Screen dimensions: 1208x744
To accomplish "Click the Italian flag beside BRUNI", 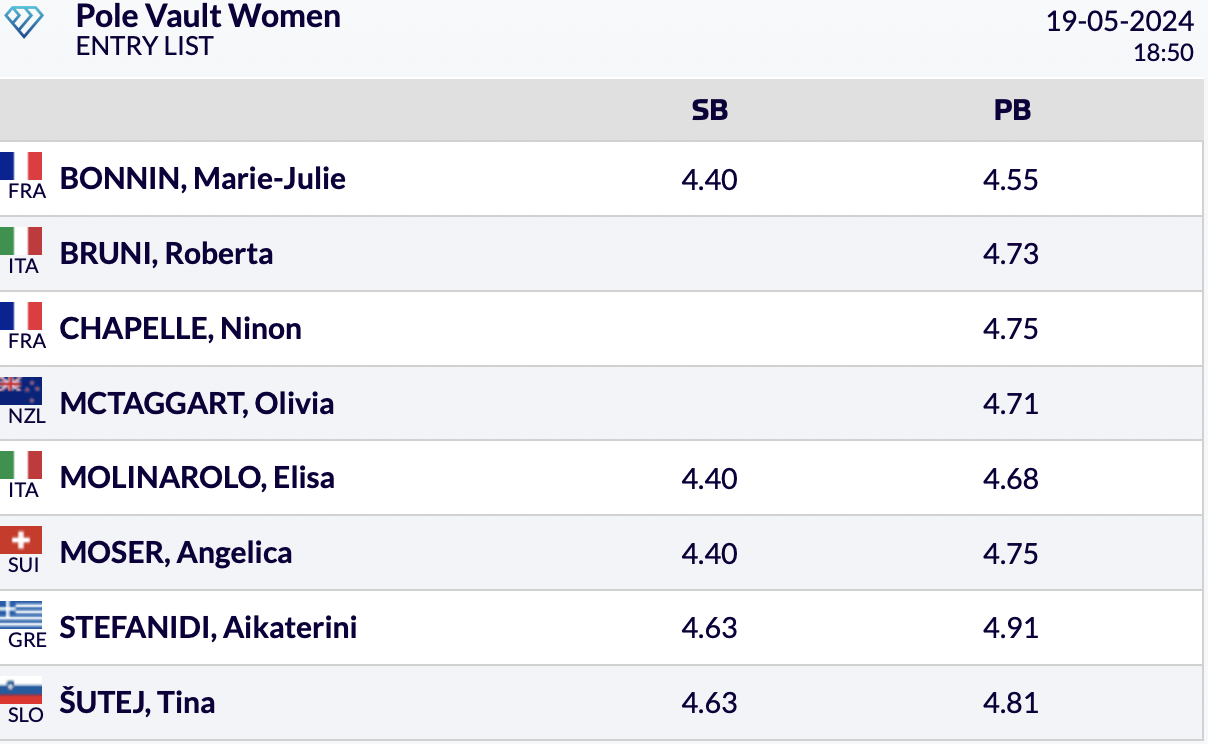I will tap(21, 241).
